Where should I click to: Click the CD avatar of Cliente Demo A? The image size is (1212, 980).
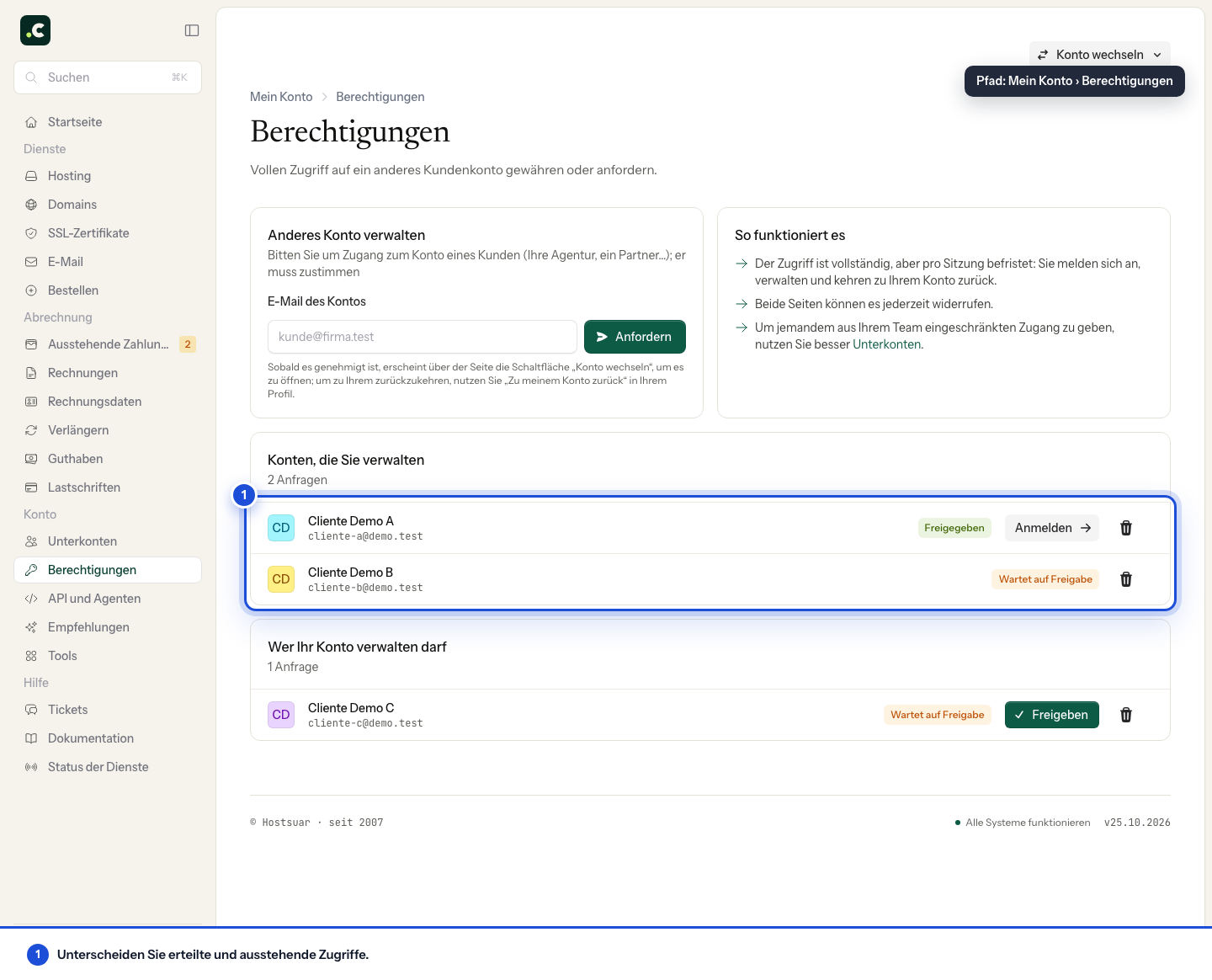pyautogui.click(x=281, y=528)
